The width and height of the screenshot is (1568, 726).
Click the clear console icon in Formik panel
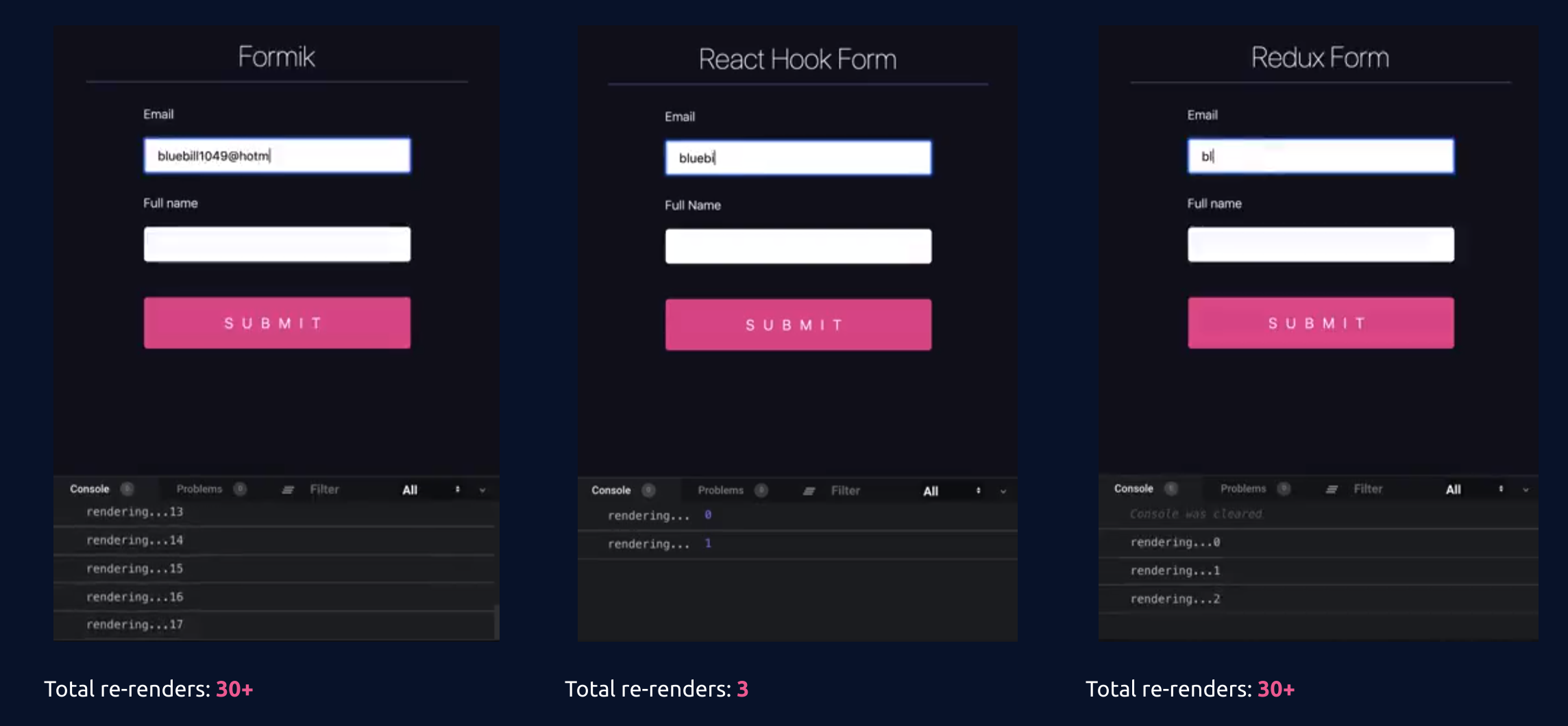tap(288, 490)
